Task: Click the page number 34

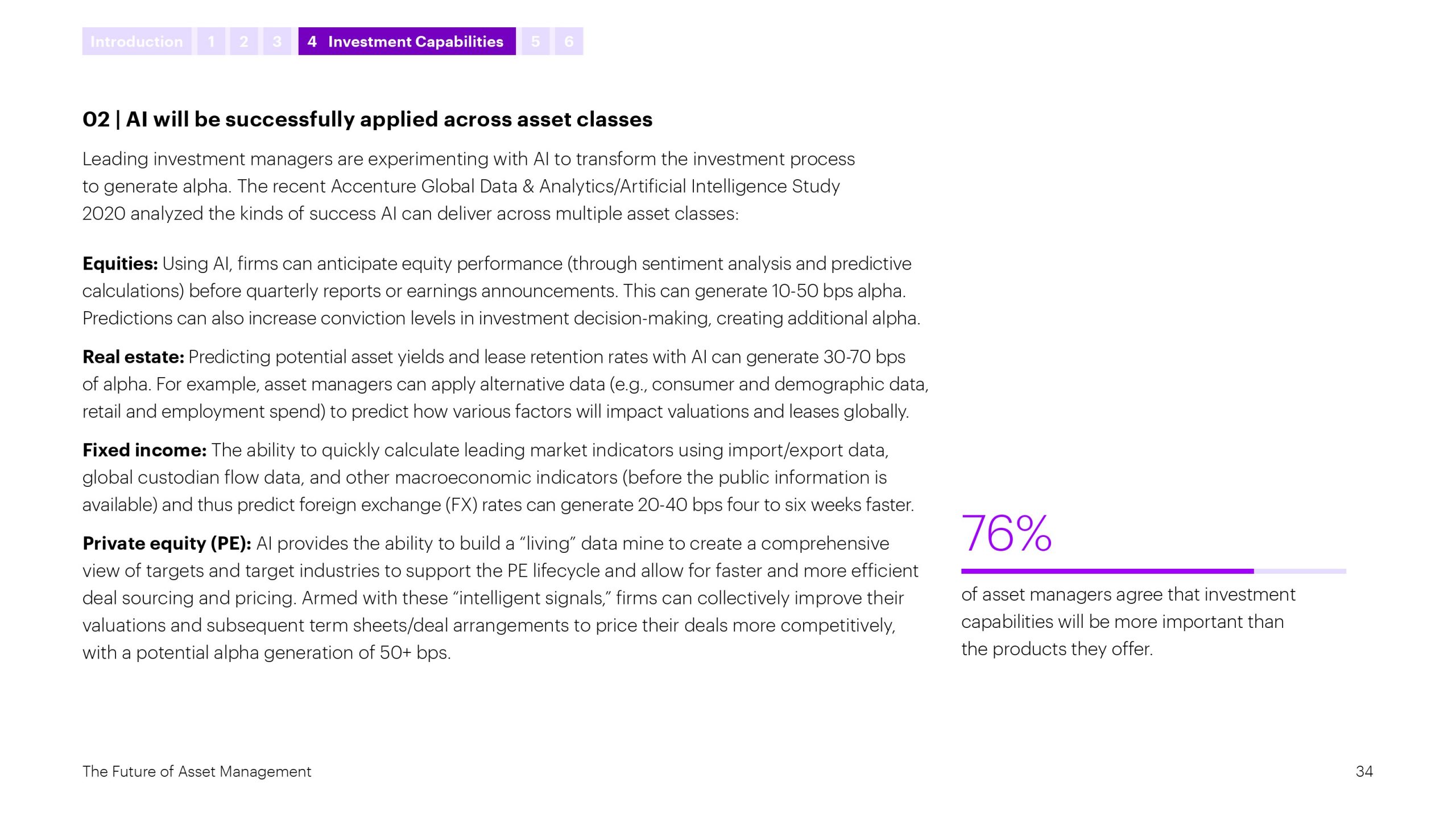Action: pyautogui.click(x=1364, y=772)
